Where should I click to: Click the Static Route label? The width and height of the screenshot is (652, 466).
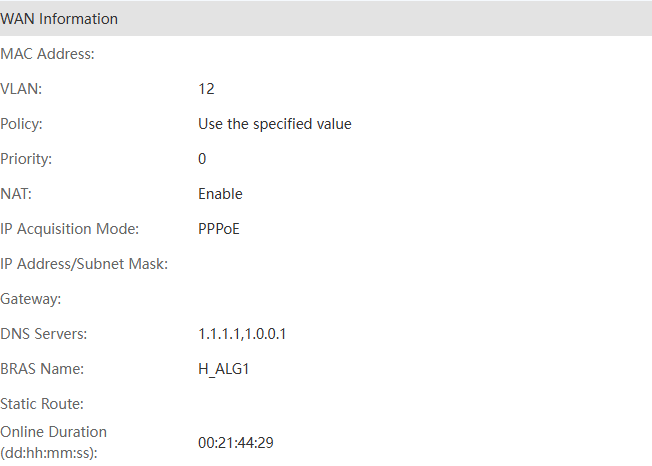tap(42, 404)
